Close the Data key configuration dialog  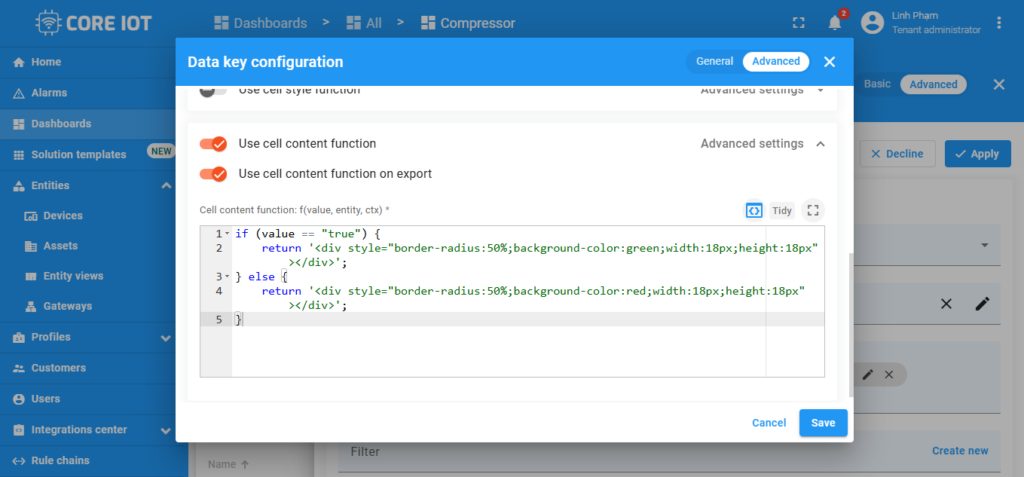(x=829, y=62)
